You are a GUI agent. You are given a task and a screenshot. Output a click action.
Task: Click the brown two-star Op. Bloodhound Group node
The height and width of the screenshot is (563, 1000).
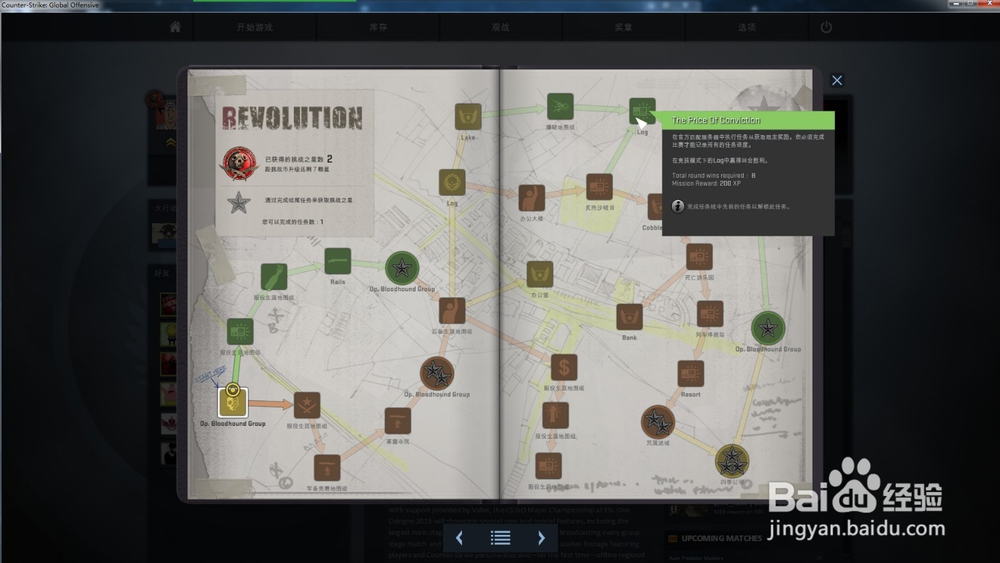(x=437, y=374)
